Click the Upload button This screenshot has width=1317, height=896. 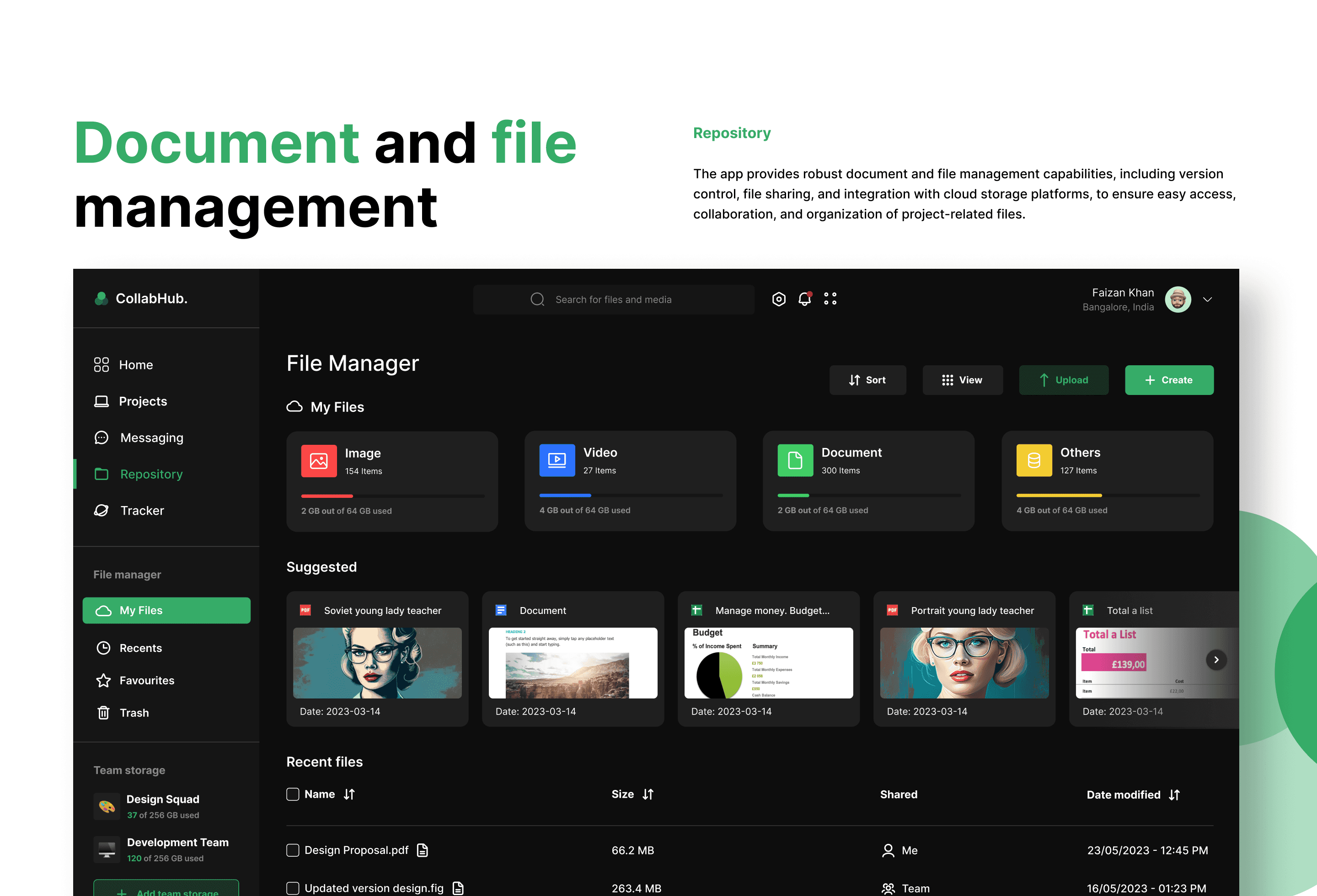coord(1063,380)
